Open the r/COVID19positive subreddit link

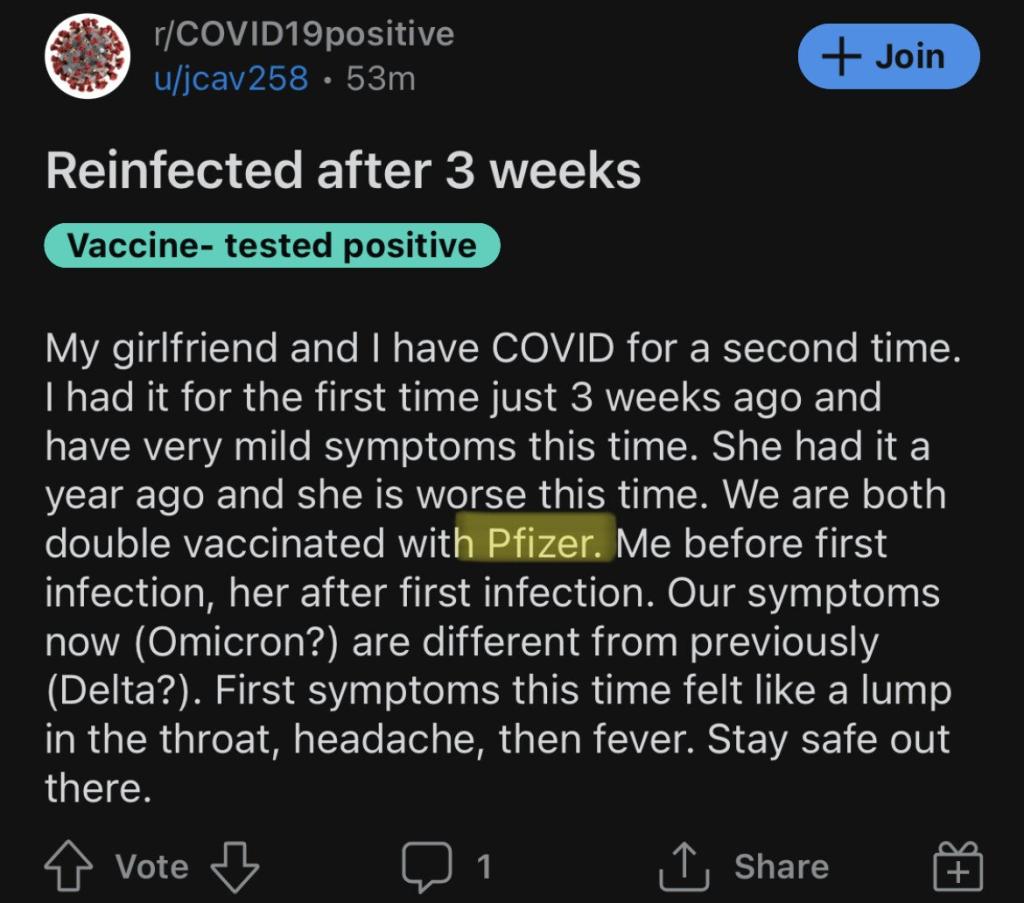(303, 34)
